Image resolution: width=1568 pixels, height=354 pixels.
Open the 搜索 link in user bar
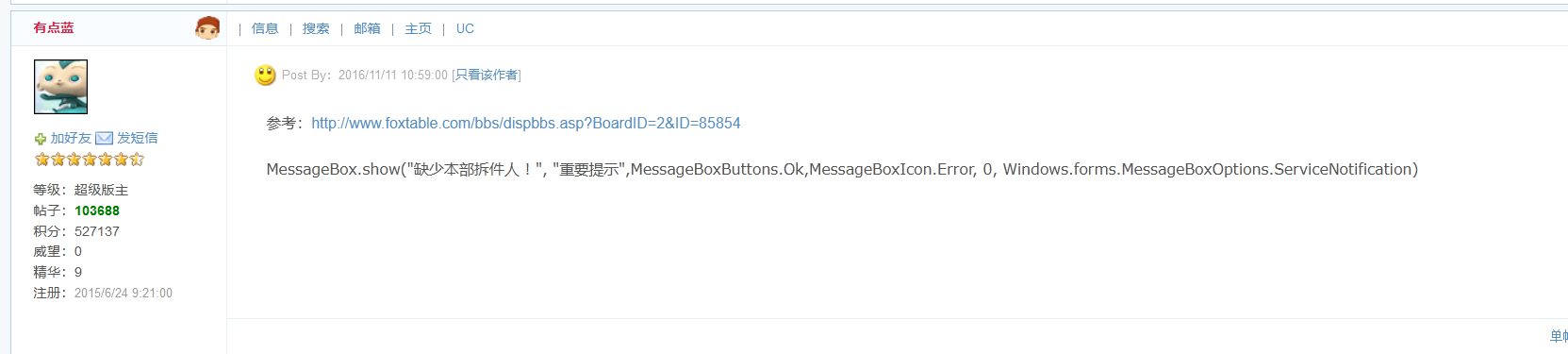pos(316,28)
